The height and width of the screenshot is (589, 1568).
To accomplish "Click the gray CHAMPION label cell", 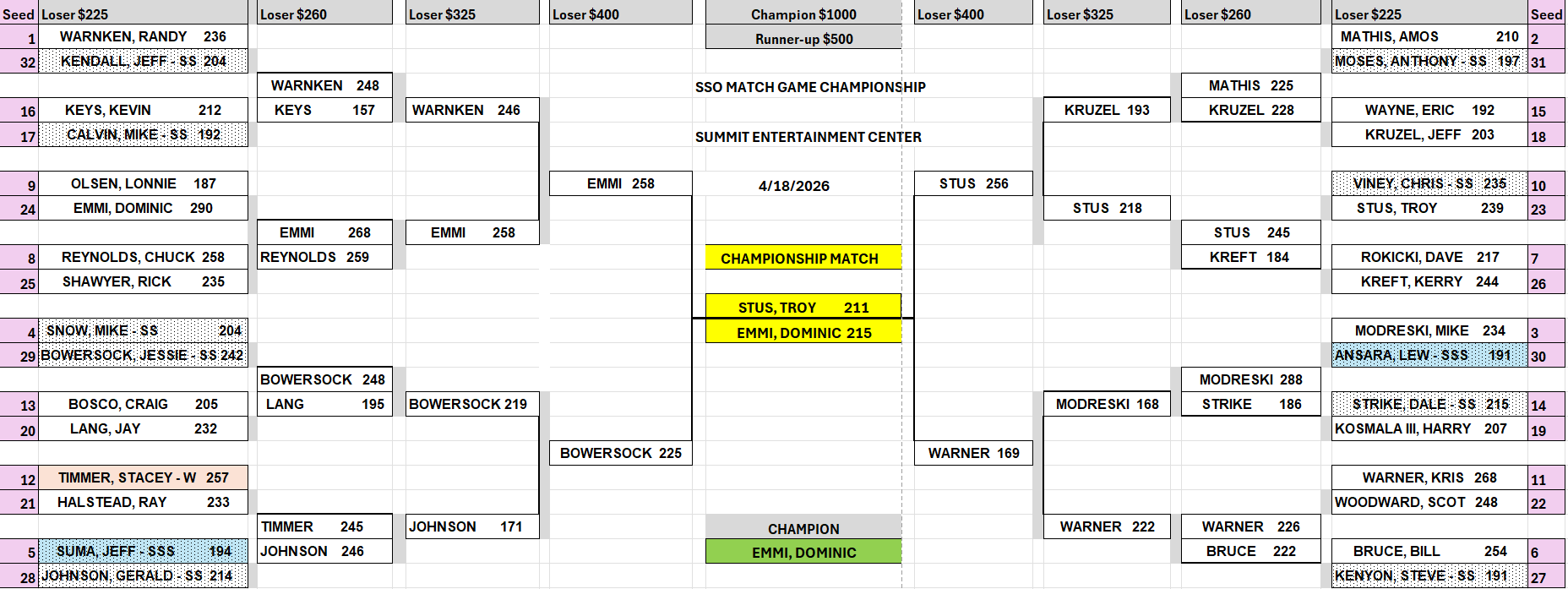I will 803,528.
